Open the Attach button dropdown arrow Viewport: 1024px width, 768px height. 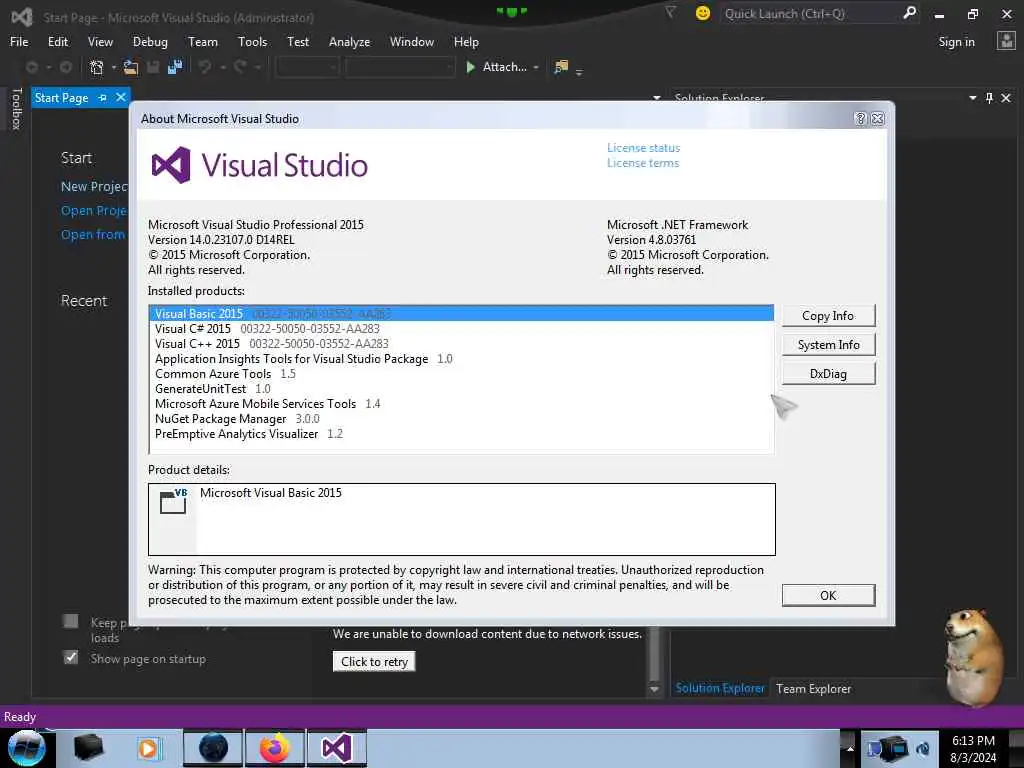(536, 67)
